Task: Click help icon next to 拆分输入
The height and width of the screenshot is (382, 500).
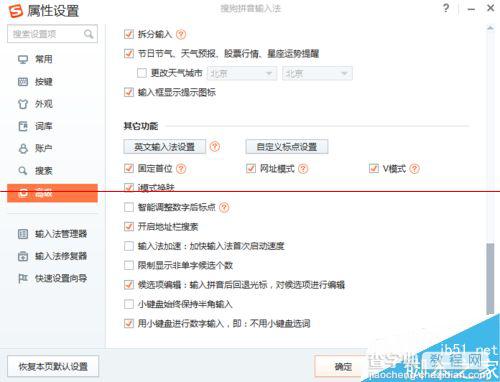Action: (x=181, y=34)
